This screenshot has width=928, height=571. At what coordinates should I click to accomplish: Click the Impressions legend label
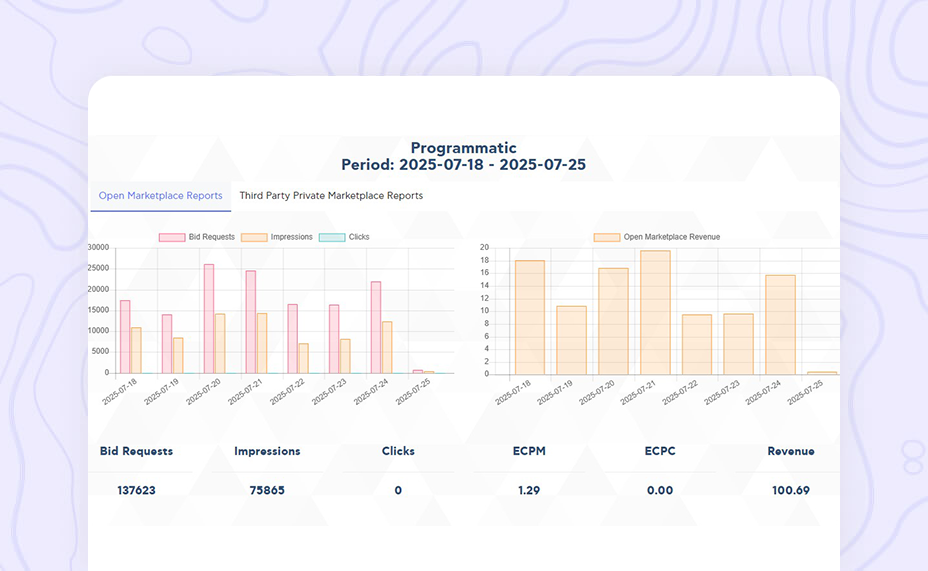pyautogui.click(x=292, y=237)
